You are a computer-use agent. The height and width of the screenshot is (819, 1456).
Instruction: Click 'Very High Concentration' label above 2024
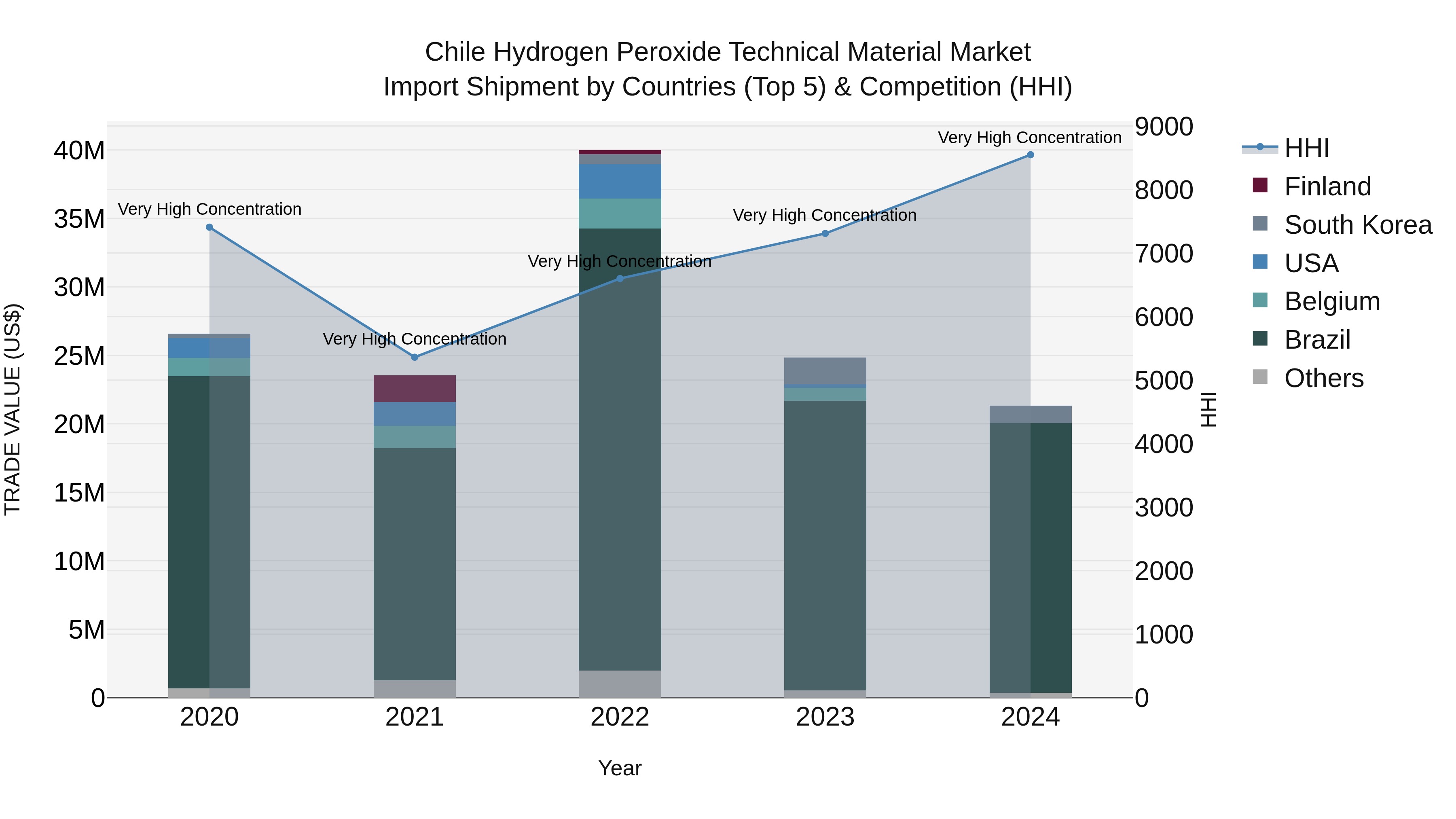pos(1030,138)
